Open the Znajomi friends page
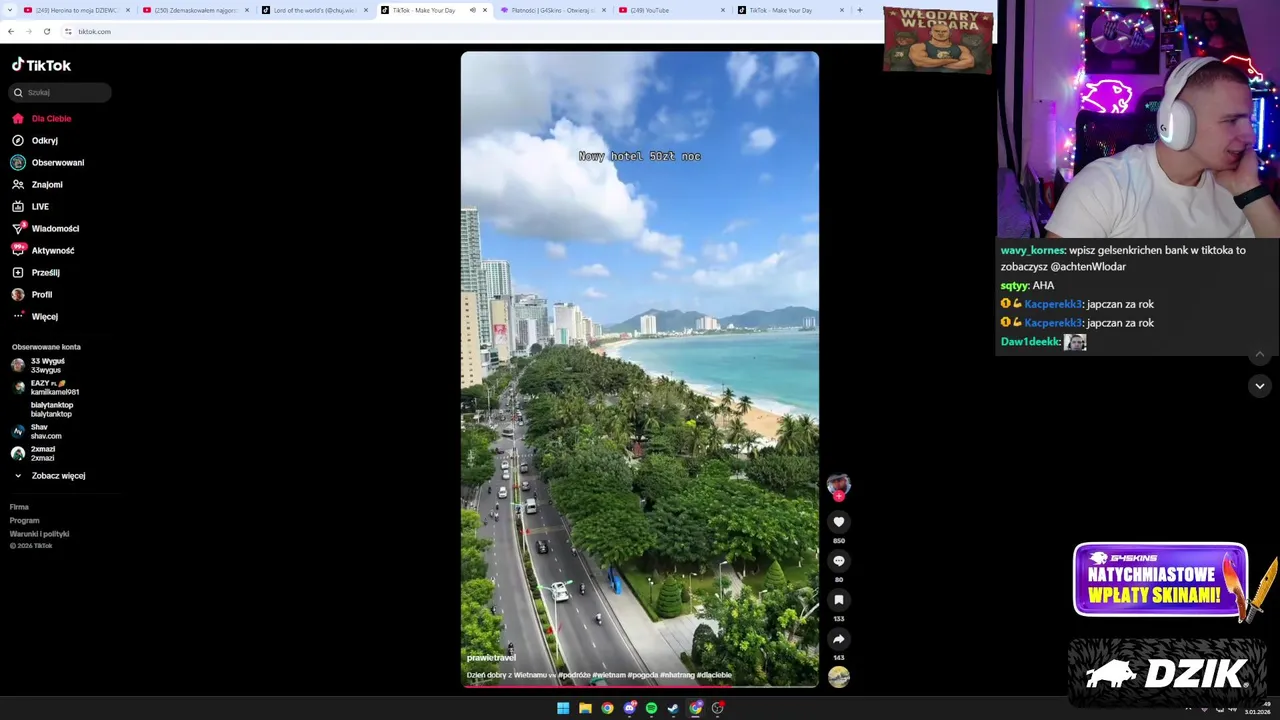Screen dimensions: 1280x720 [37, 184]
